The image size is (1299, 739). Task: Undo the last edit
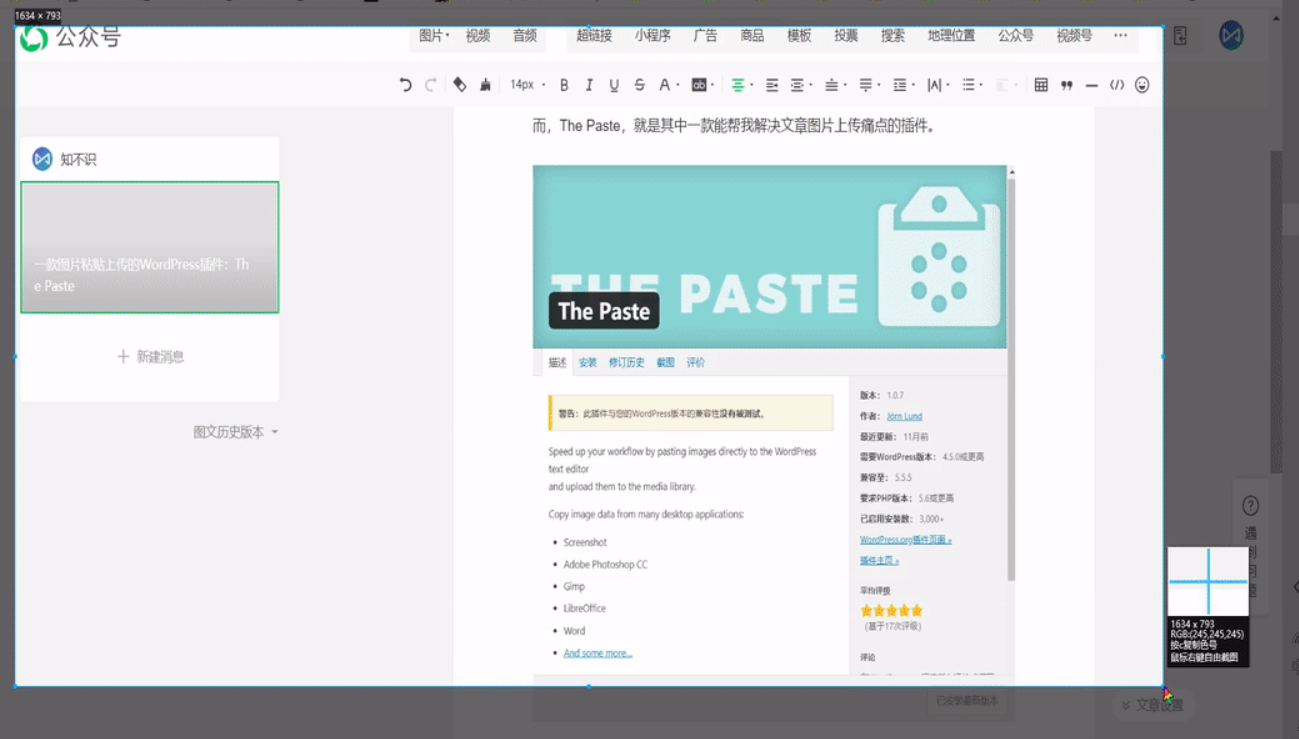[406, 85]
